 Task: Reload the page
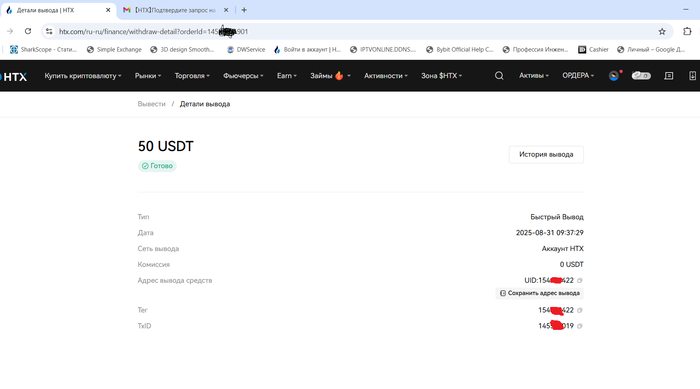click(28, 31)
